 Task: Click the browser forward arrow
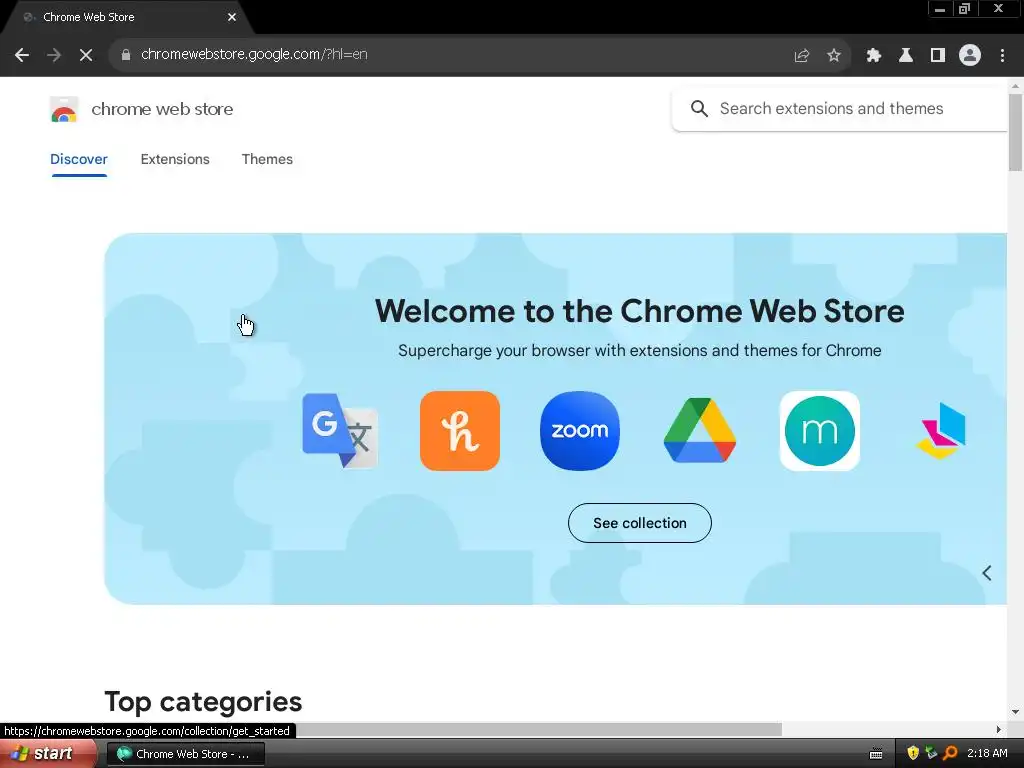54,55
